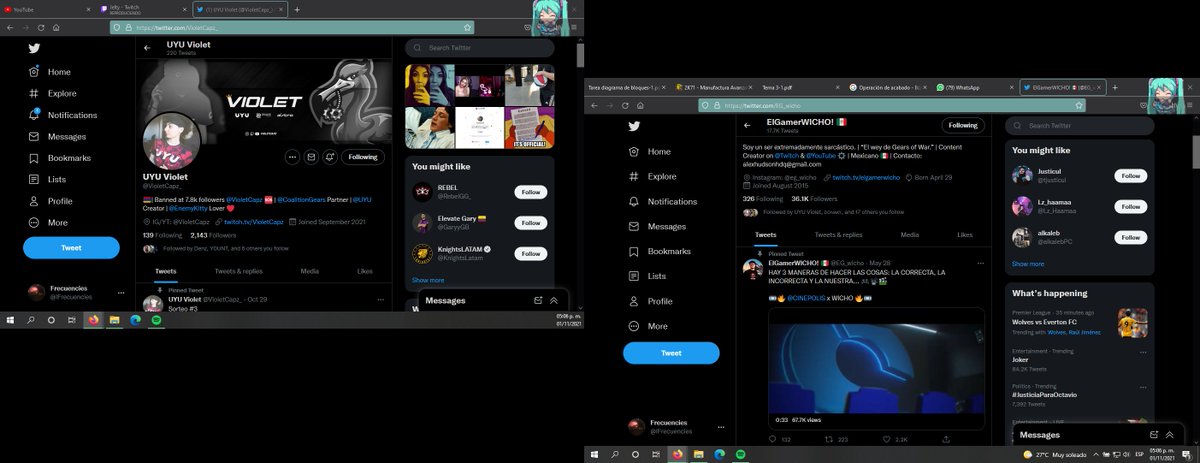Screen dimensions: 1200x463
Task: Open Messages in ElGamerWICHO window sidebar
Action: [657, 226]
